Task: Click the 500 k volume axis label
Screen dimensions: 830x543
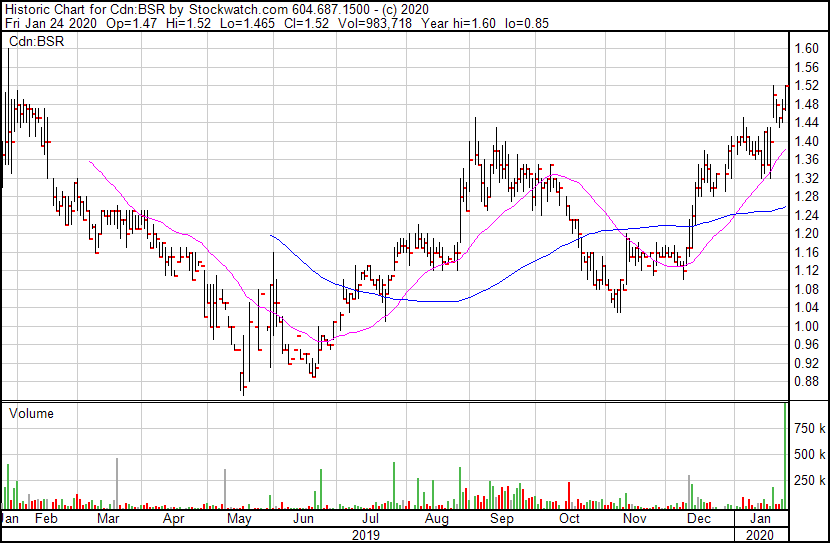Action: point(809,454)
